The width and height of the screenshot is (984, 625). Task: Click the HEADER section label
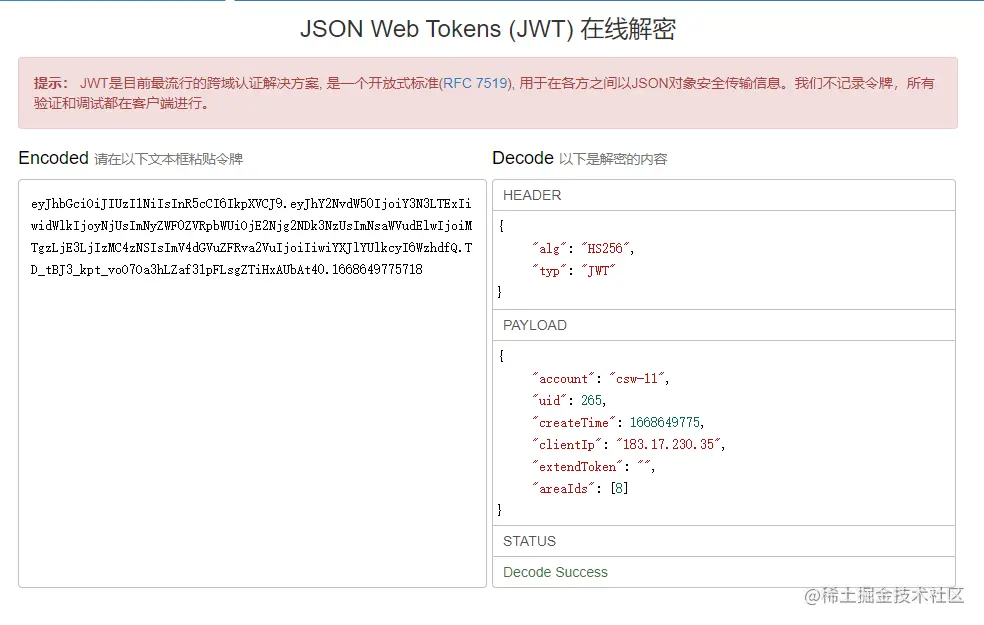click(532, 195)
